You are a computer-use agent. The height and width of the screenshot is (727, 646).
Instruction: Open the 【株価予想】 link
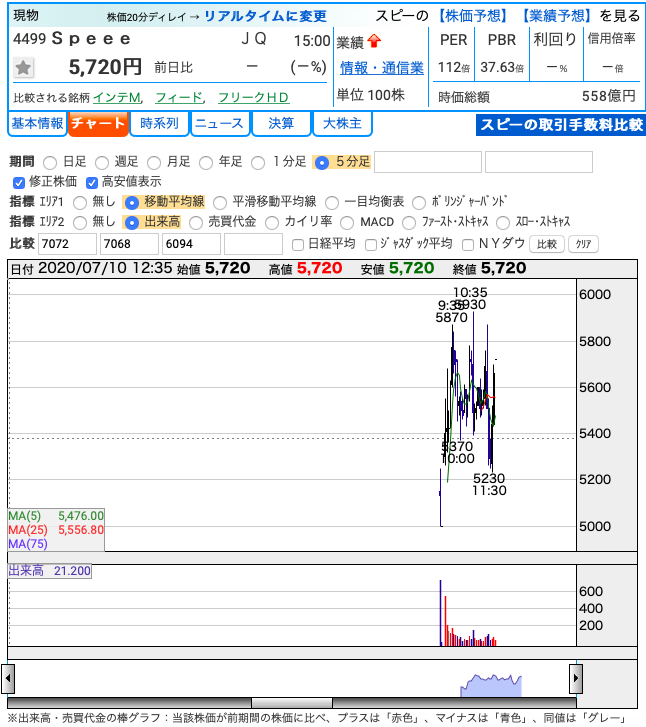(473, 16)
